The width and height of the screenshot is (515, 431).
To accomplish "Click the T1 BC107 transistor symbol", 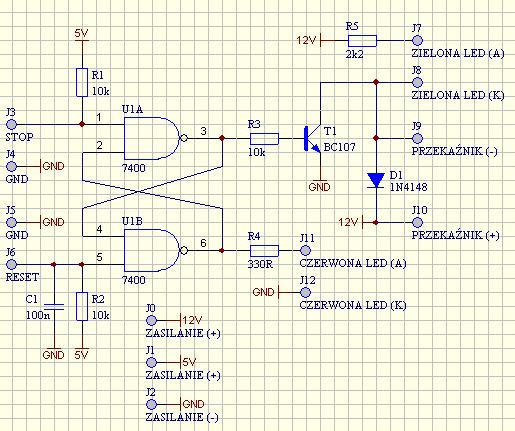I will tap(313, 138).
